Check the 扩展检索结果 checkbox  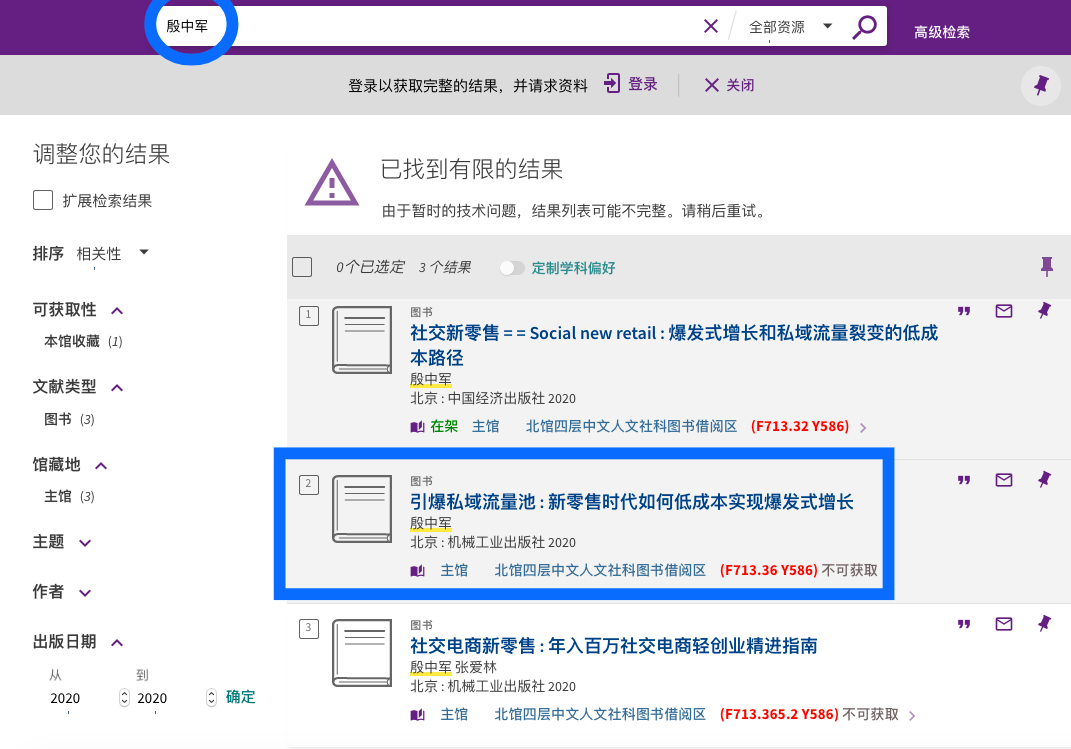click(43, 200)
